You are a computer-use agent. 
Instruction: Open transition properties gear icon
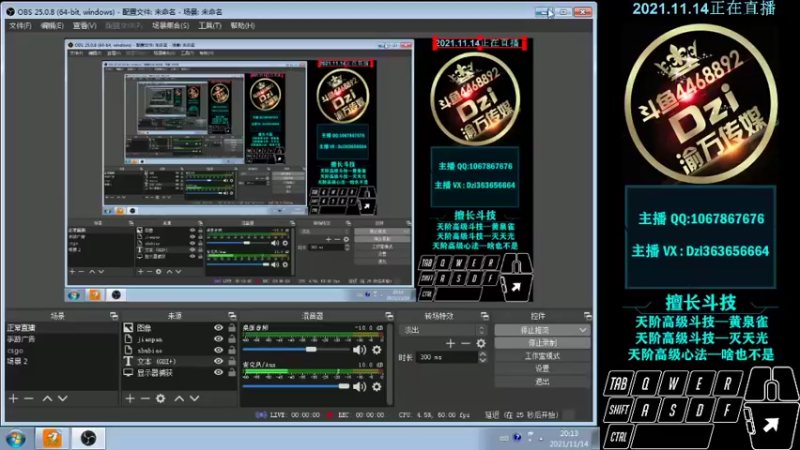coord(481,343)
